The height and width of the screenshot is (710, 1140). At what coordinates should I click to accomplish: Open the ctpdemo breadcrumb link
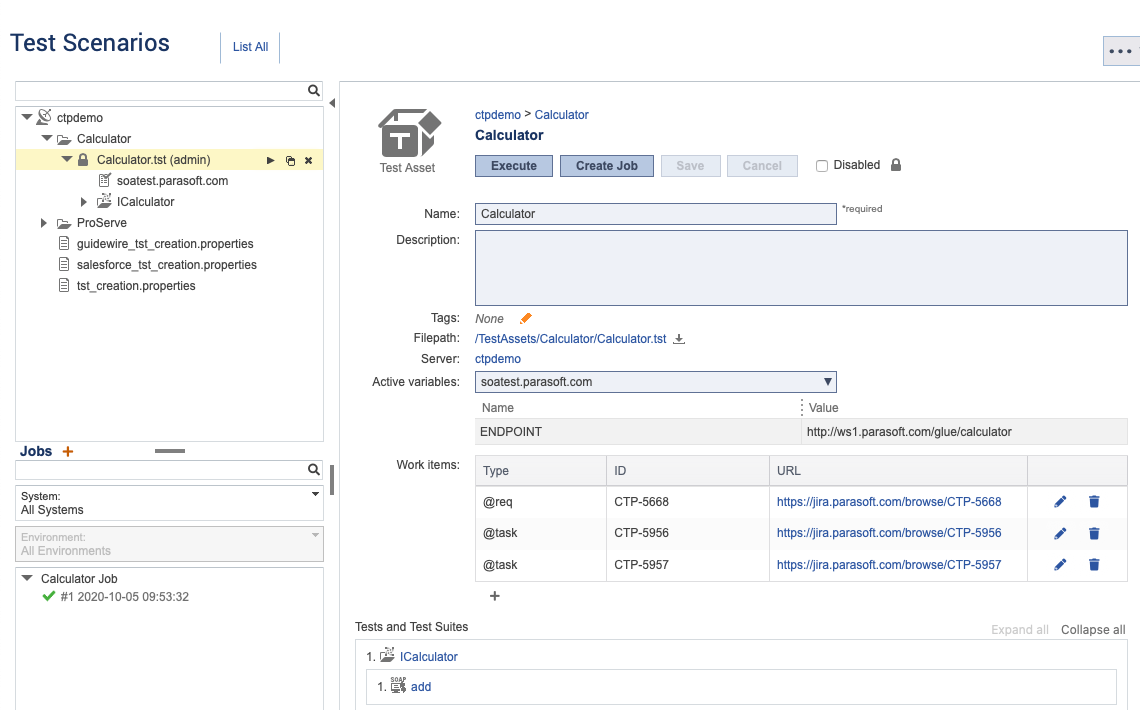pos(497,115)
